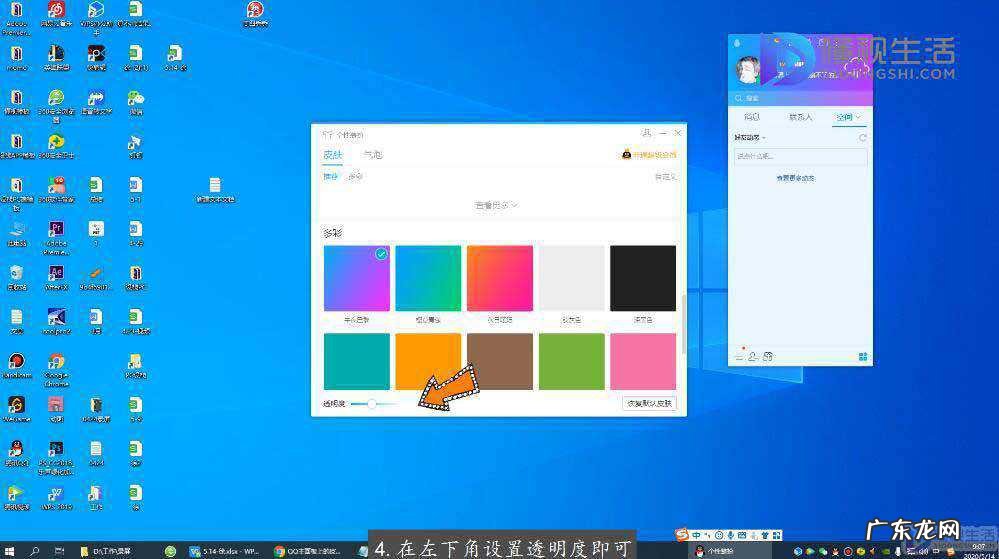Pick the teal skin swatch
The width and height of the screenshot is (999, 559).
[x=357, y=361]
